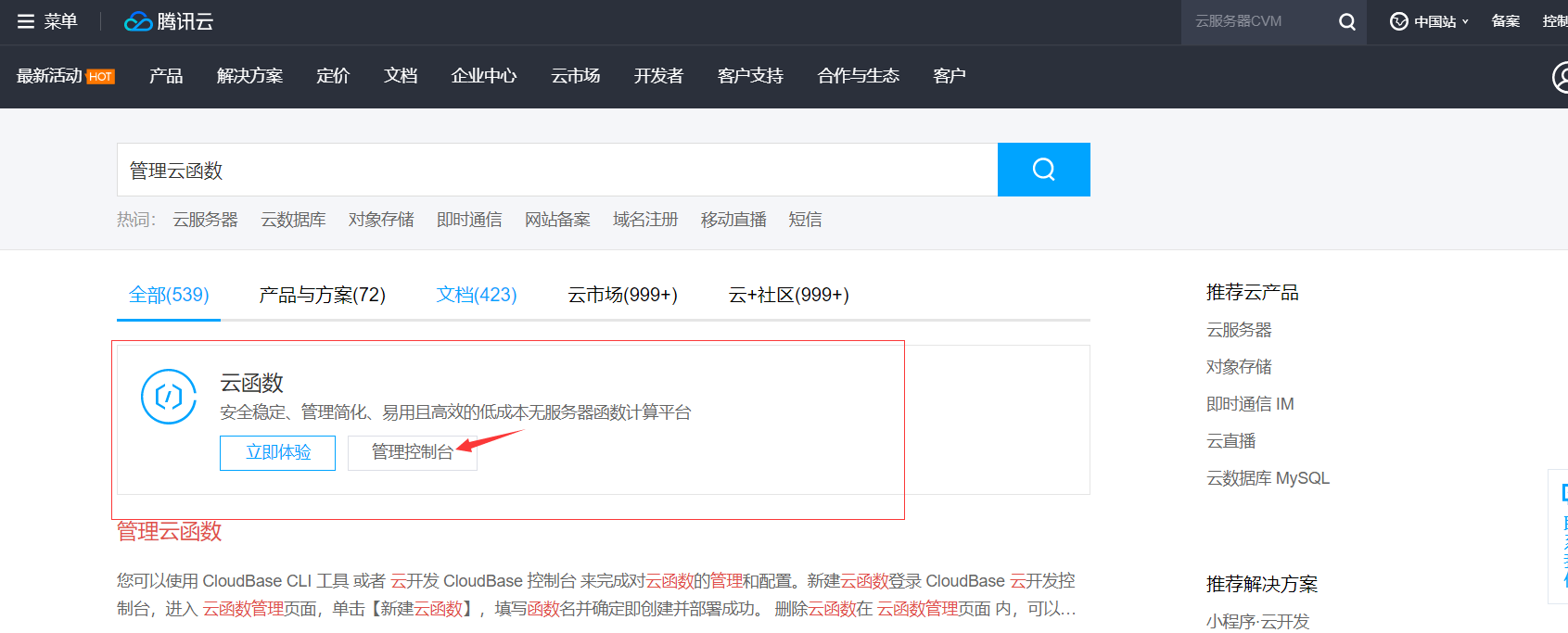
Task: Open the hamburger menu icon
Action: 26,21
